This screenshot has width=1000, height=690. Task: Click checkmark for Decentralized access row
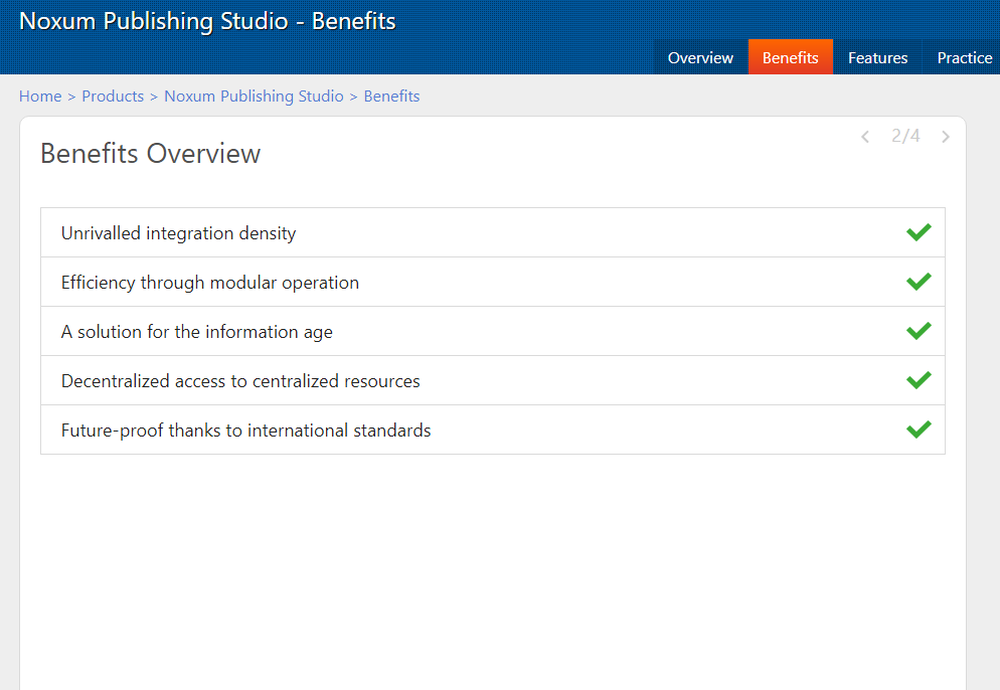pyautogui.click(x=918, y=380)
